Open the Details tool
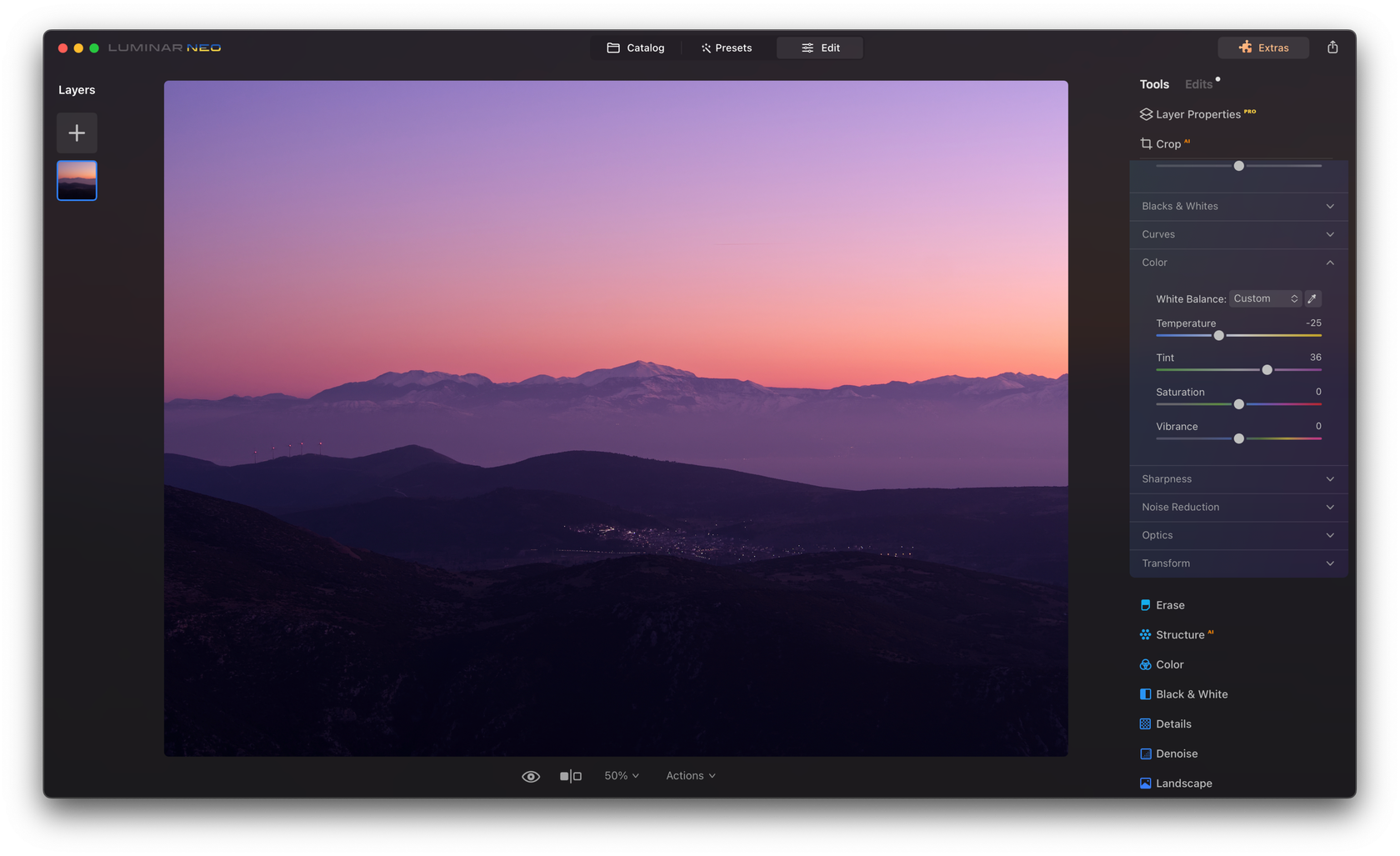Screen dimensions: 1400x856 click(x=1165, y=724)
